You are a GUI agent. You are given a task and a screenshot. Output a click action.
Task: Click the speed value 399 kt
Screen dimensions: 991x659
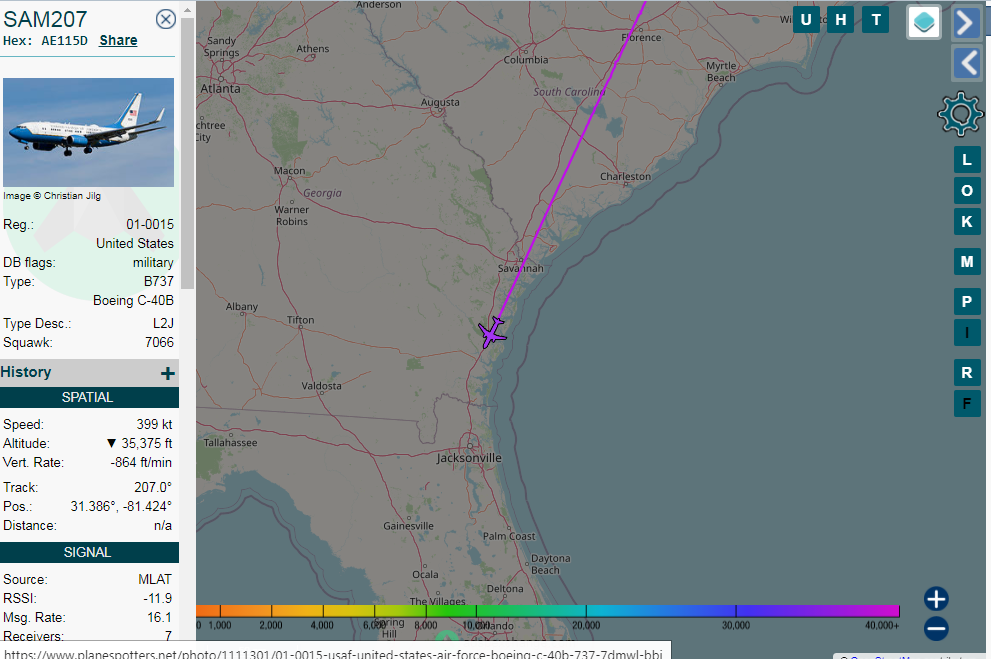point(154,425)
